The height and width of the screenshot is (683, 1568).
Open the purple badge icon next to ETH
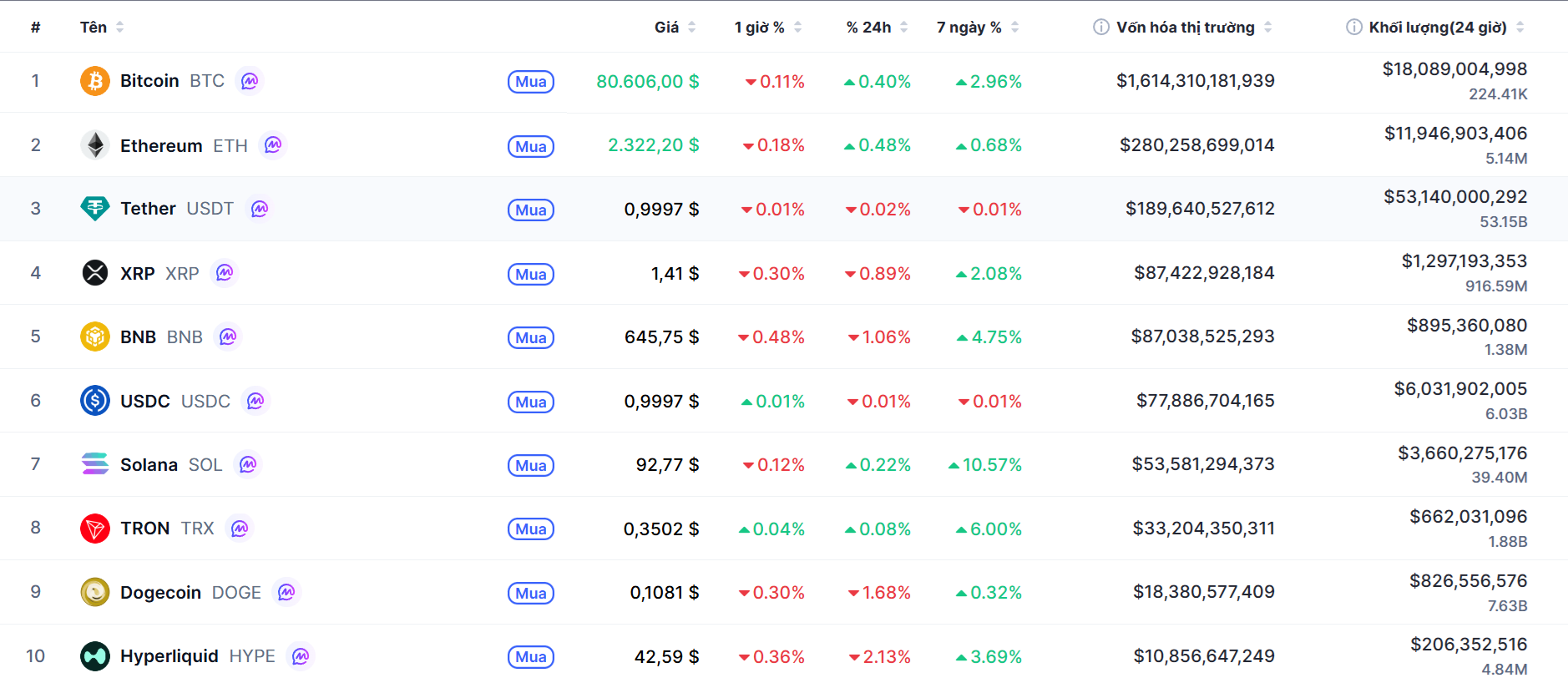(x=273, y=145)
